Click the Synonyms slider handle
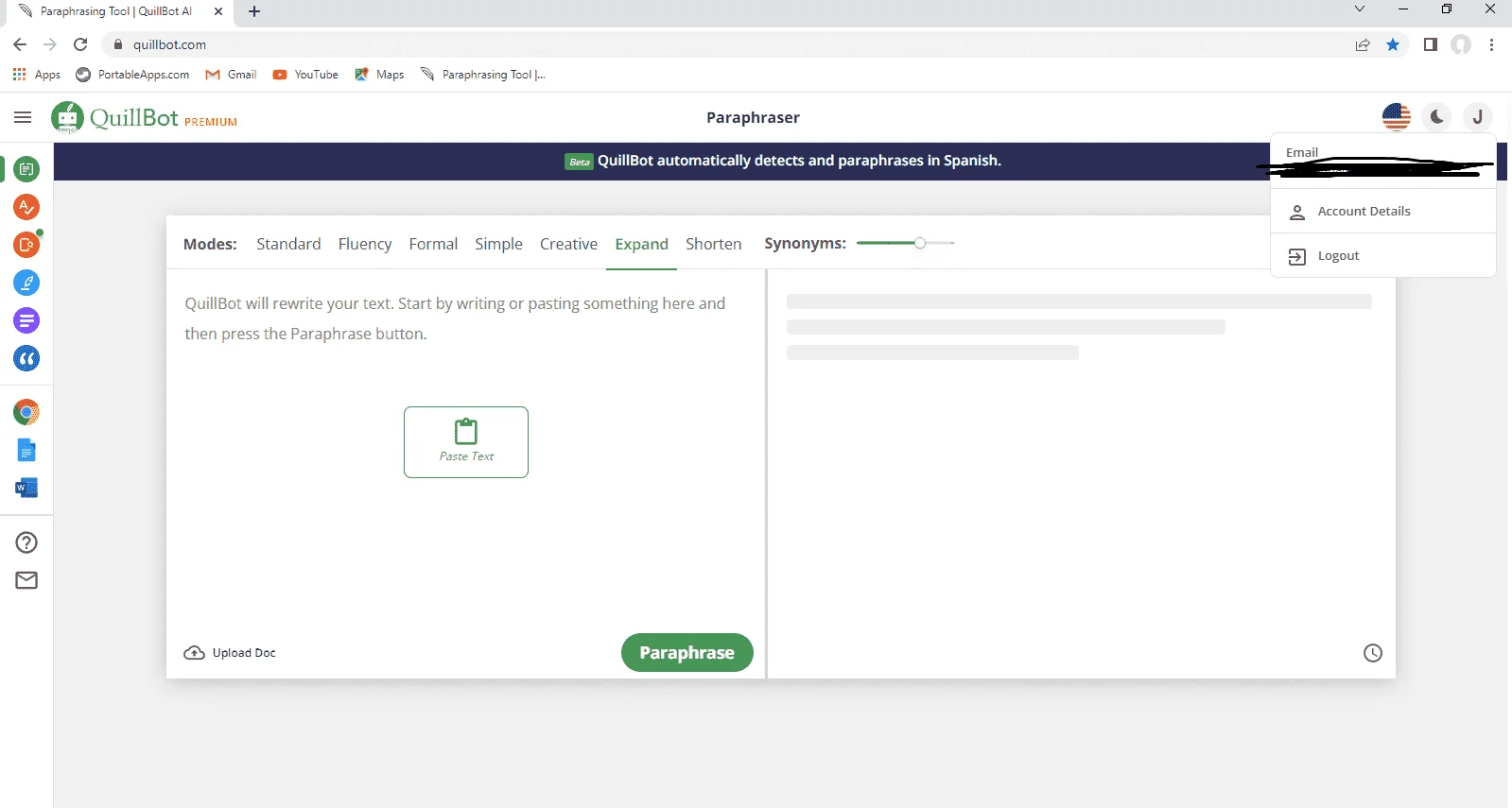1512x808 pixels. [x=919, y=243]
